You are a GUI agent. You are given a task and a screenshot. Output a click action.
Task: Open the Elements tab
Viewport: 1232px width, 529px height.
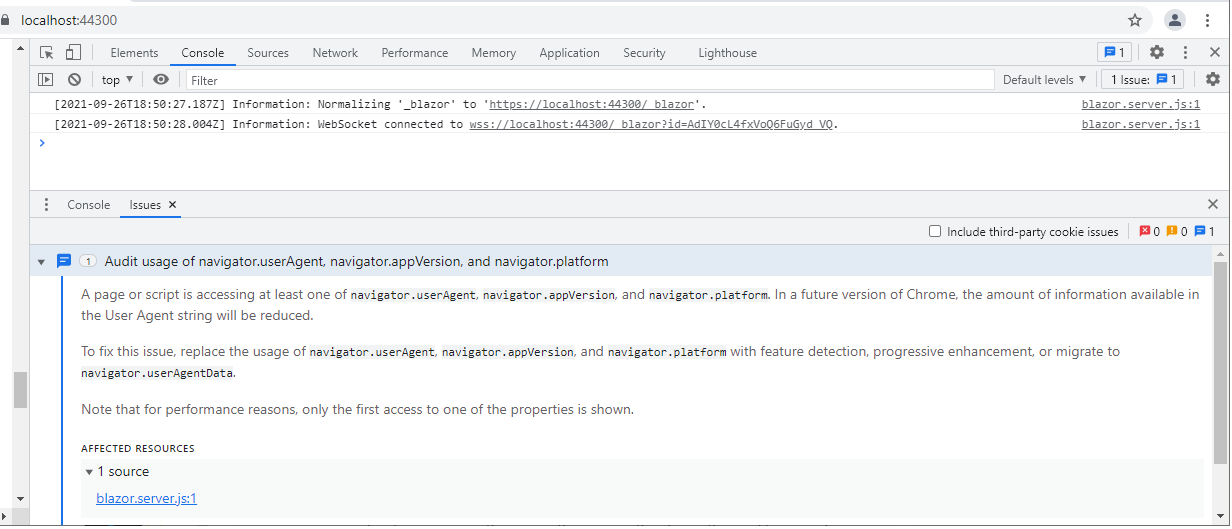coord(134,53)
